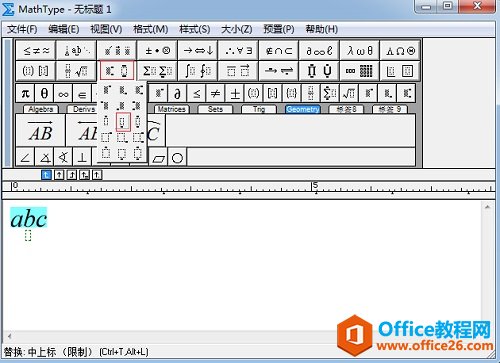Open the operator symbols palette (±•⊗)

[x=157, y=51]
